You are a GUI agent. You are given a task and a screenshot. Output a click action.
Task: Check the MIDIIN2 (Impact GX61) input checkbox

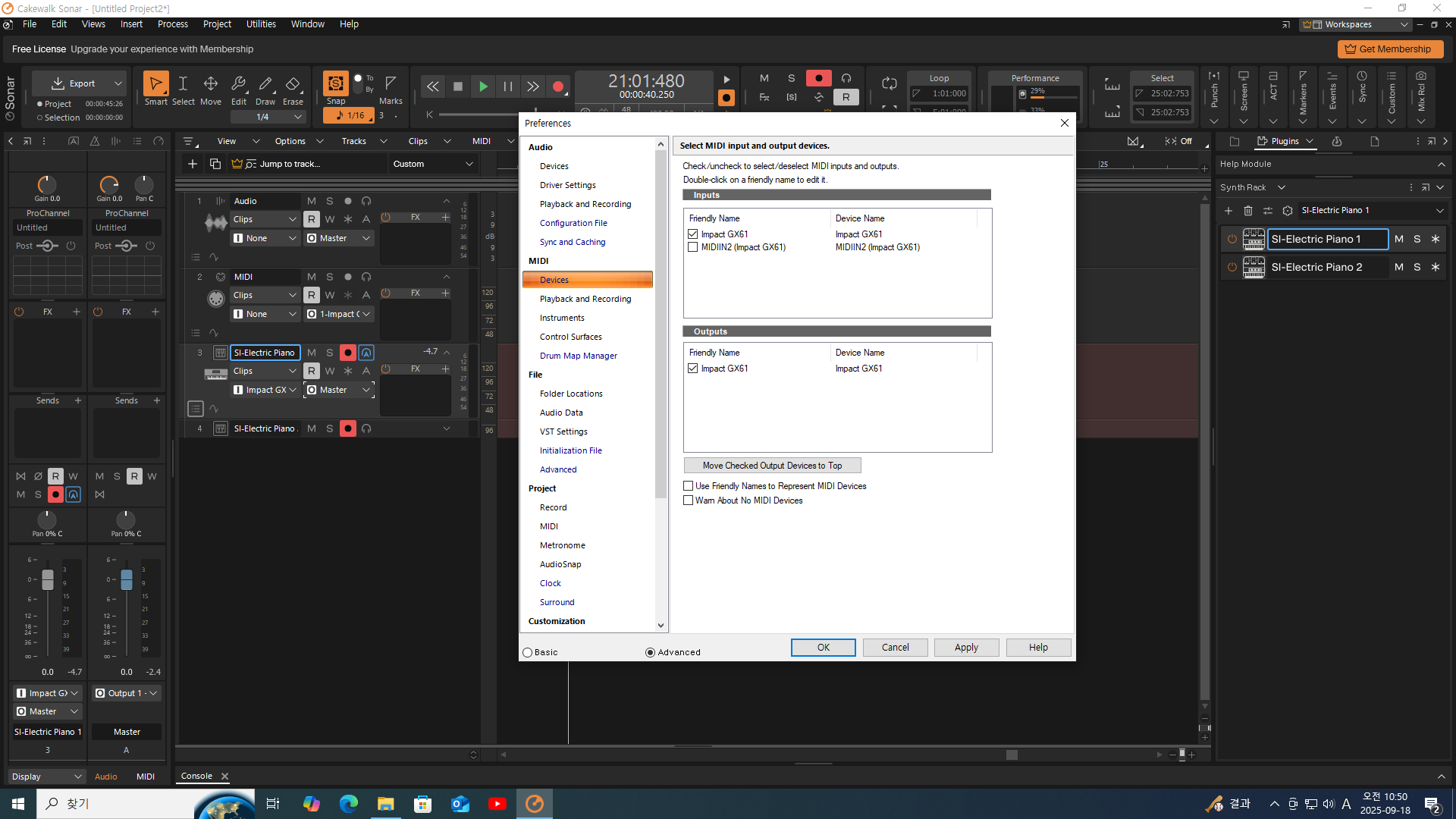692,247
